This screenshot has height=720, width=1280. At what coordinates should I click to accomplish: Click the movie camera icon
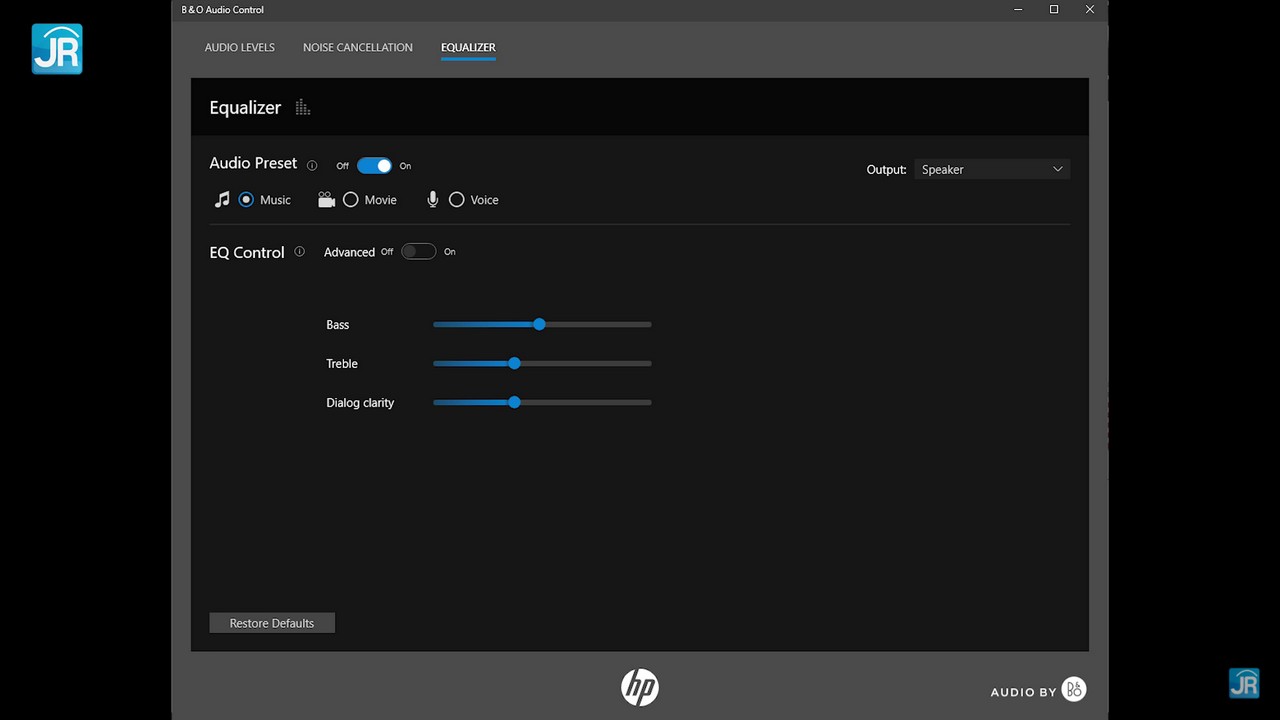326,200
